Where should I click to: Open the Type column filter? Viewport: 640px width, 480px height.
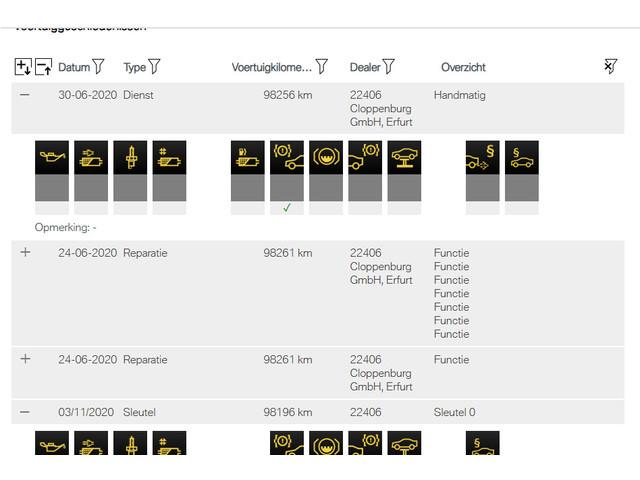(154, 67)
